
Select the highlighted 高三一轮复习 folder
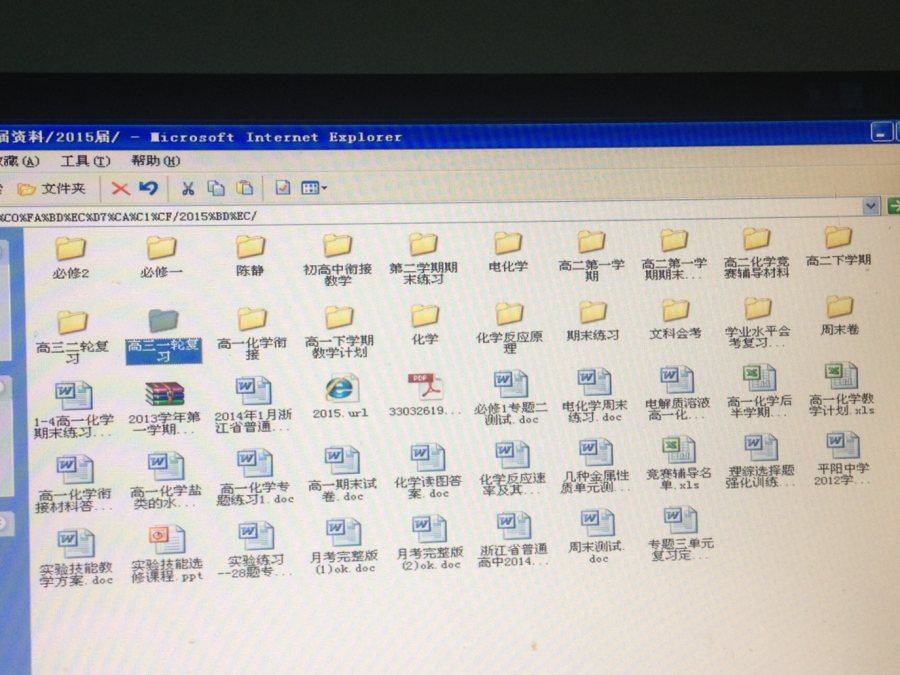coord(164,336)
